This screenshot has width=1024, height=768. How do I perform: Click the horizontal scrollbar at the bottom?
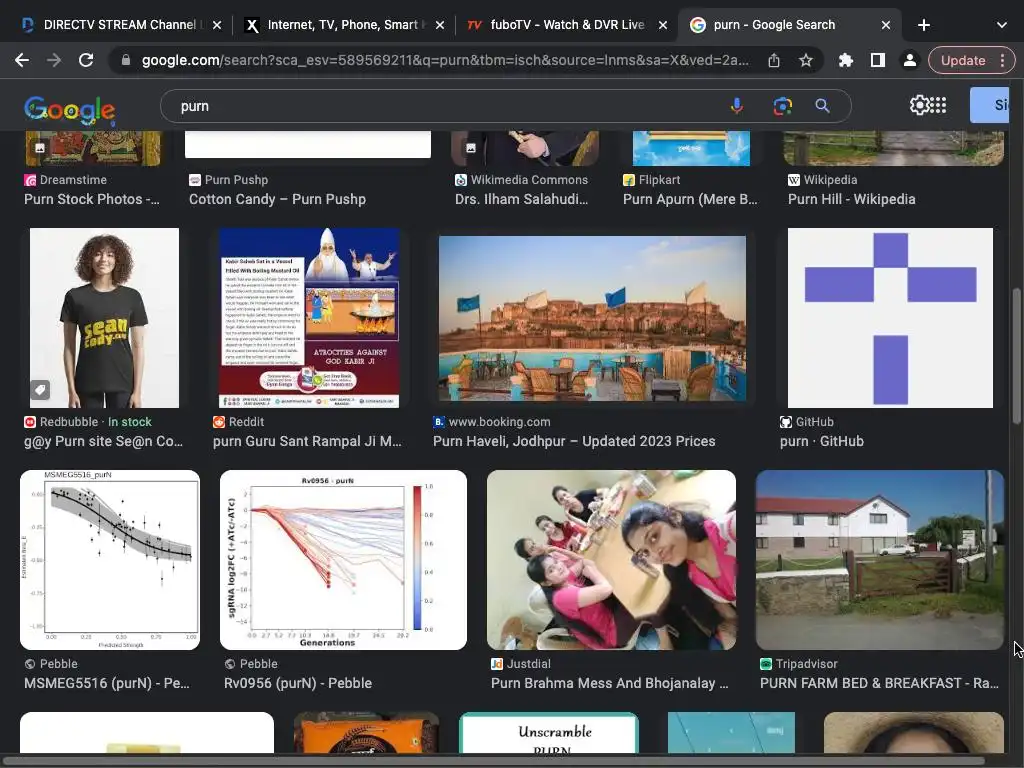[x=494, y=761]
